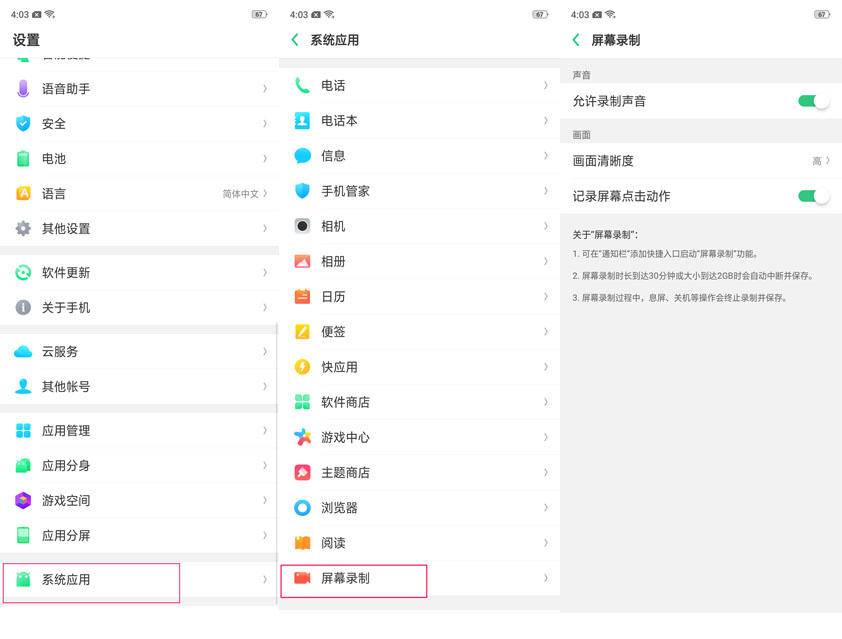Open the 主题商店 entry
Viewport: 842px width, 639px height.
click(x=419, y=473)
